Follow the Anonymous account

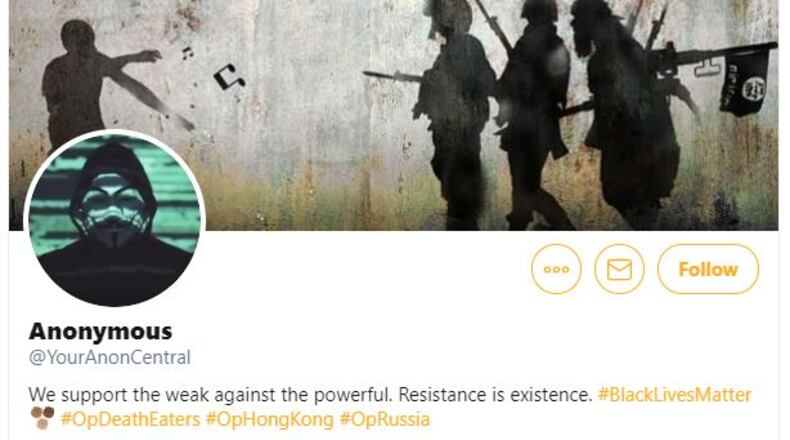pyautogui.click(x=708, y=269)
